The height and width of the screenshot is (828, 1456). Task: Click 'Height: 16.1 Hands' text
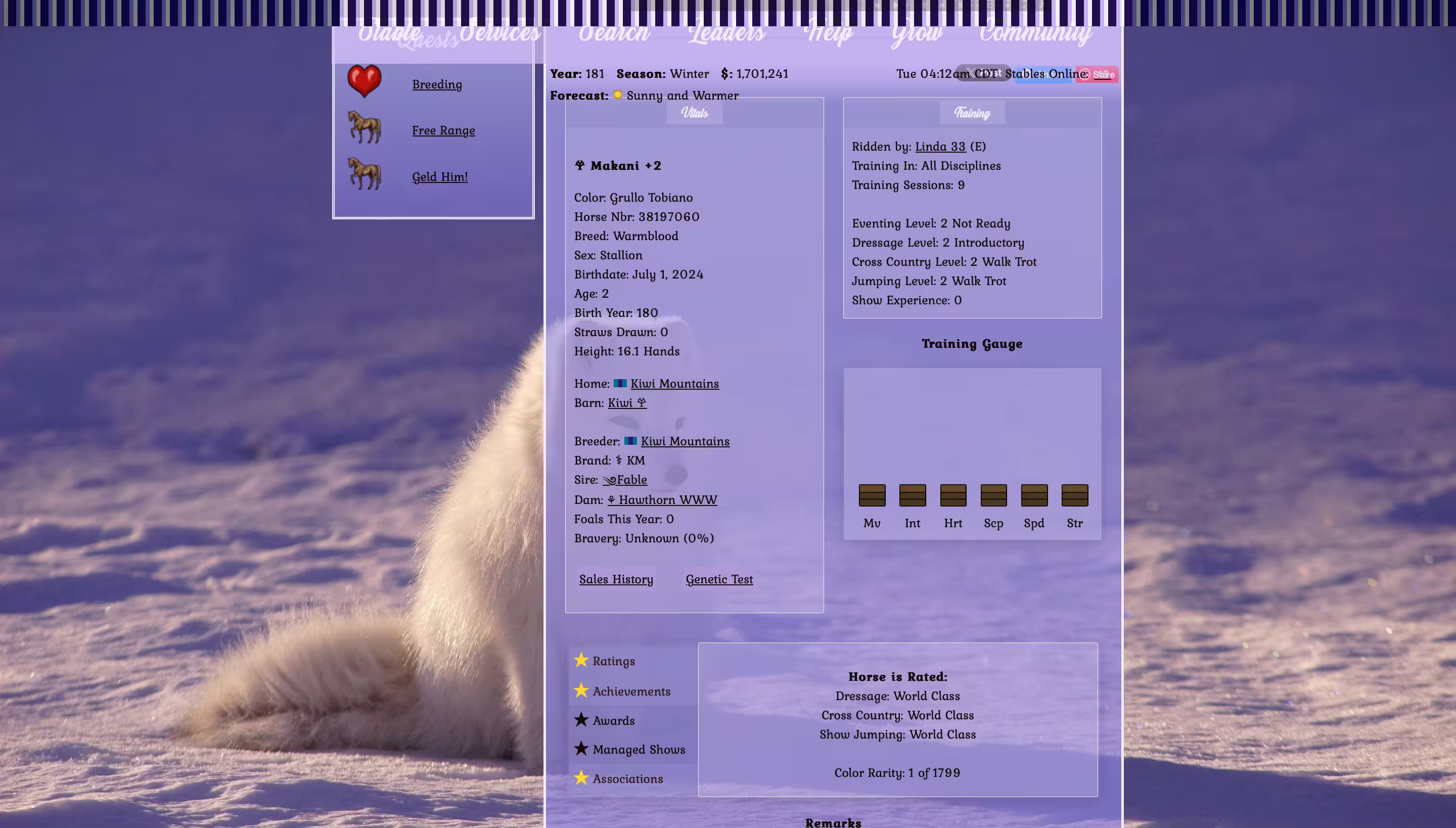pyautogui.click(x=627, y=351)
